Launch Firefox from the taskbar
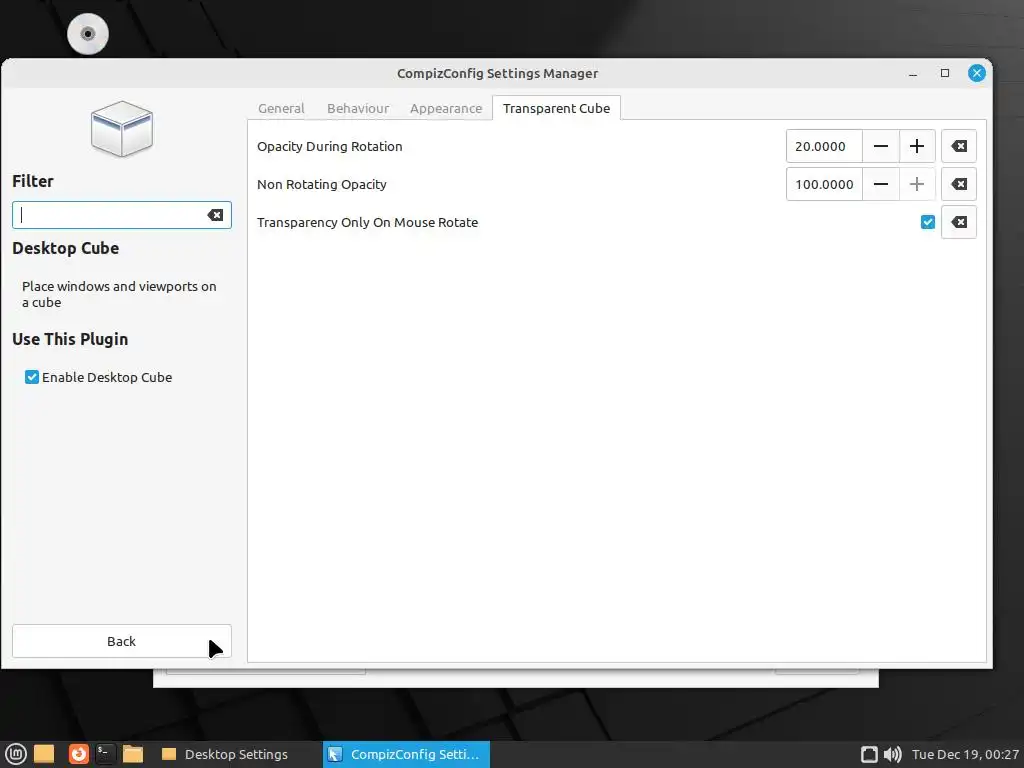Viewport: 1024px width, 768px height. pos(79,754)
